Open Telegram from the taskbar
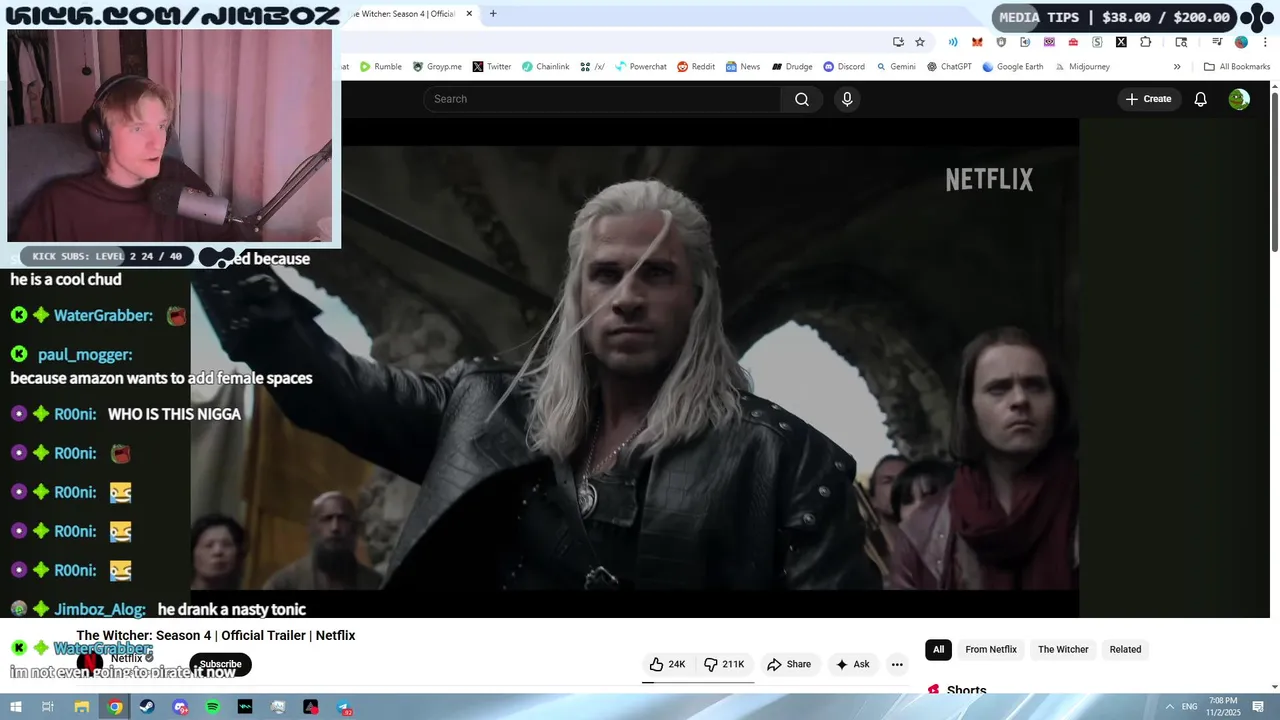The height and width of the screenshot is (720, 1280). [x=343, y=707]
